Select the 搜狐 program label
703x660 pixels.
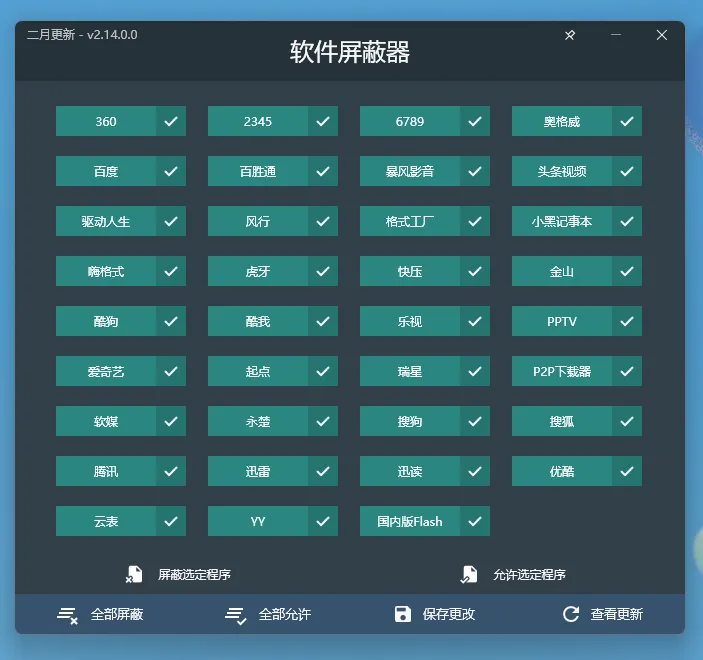[562, 421]
